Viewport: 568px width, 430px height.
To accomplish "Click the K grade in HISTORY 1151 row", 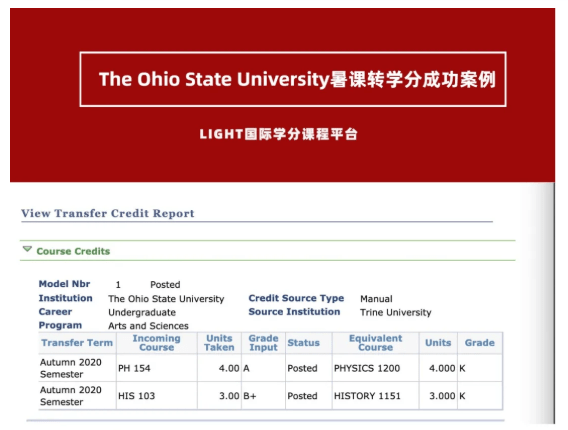I will [x=462, y=396].
